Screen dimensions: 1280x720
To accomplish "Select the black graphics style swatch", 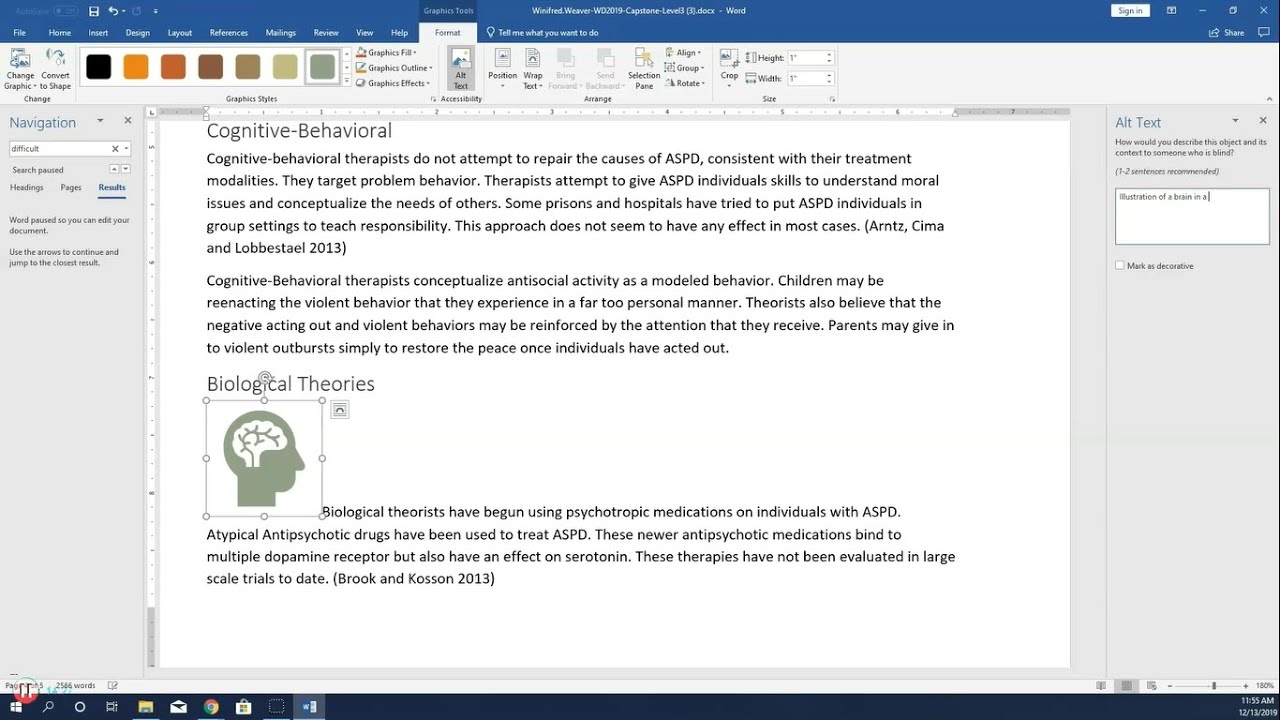I will tap(98, 67).
